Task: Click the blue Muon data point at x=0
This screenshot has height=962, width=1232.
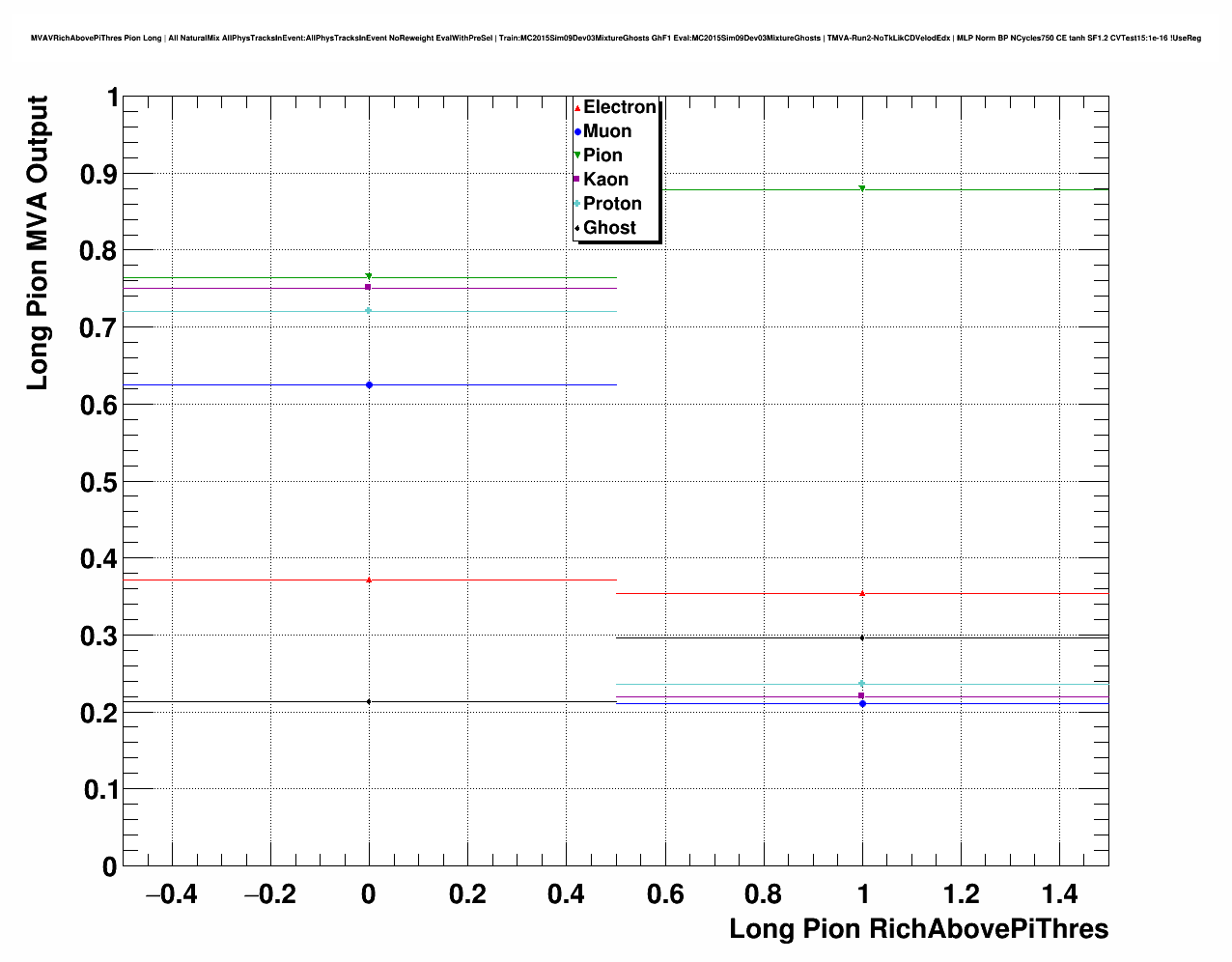Action: pos(369,385)
